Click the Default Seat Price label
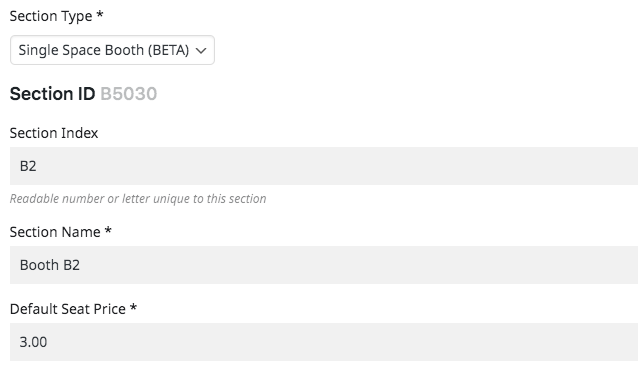 pos(68,309)
